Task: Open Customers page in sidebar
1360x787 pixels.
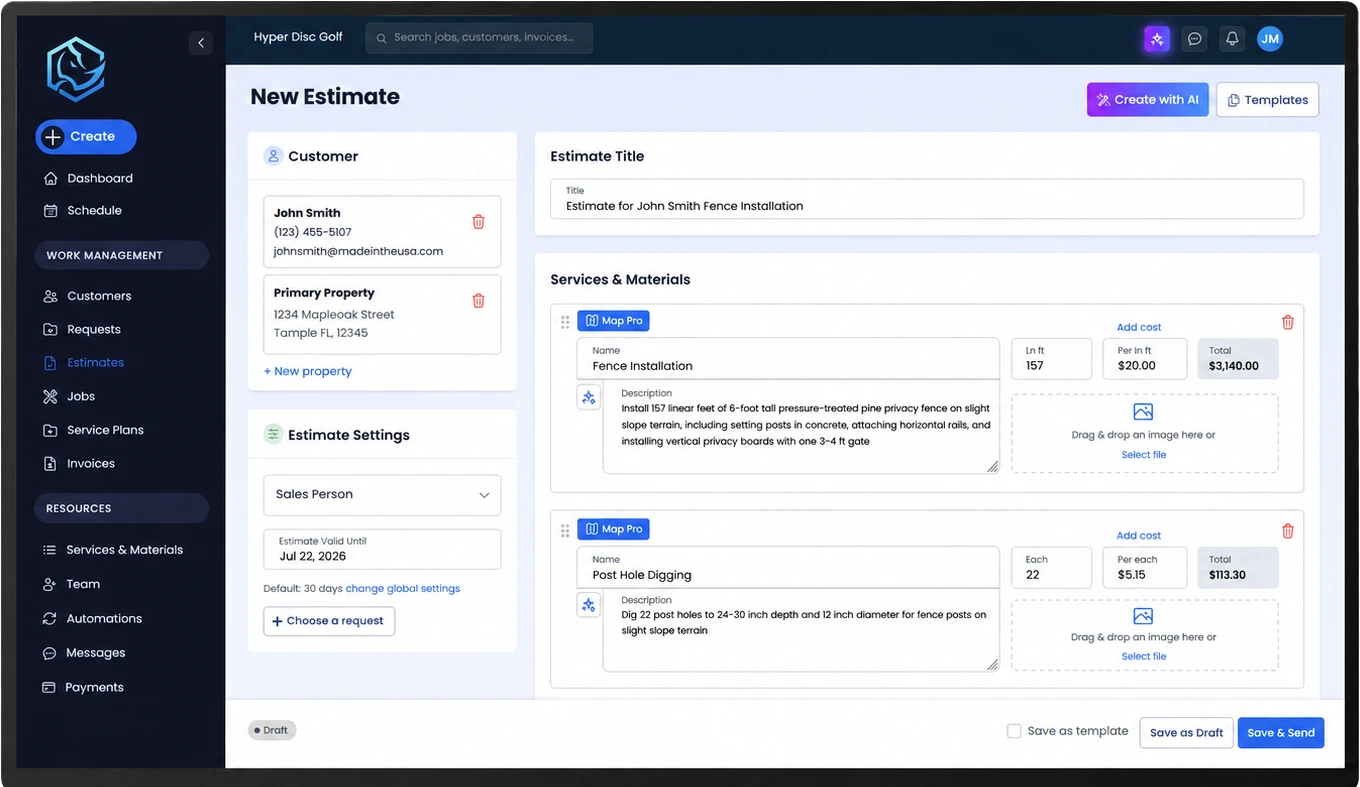Action: [x=99, y=296]
